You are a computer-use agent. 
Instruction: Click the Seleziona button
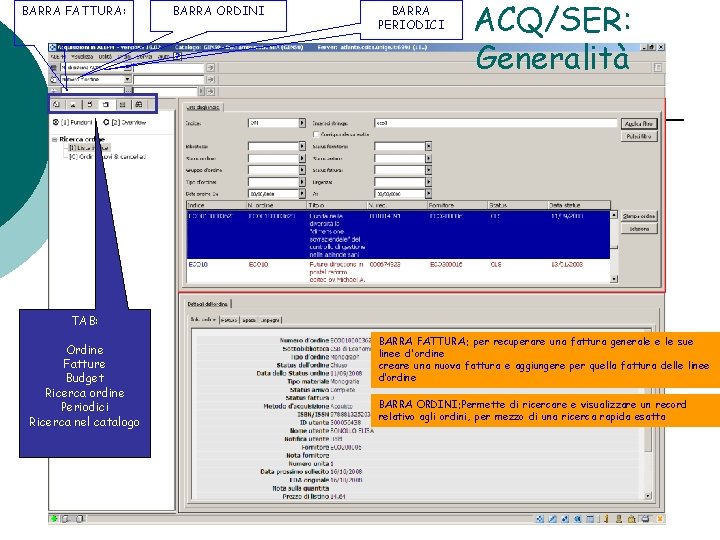point(639,229)
